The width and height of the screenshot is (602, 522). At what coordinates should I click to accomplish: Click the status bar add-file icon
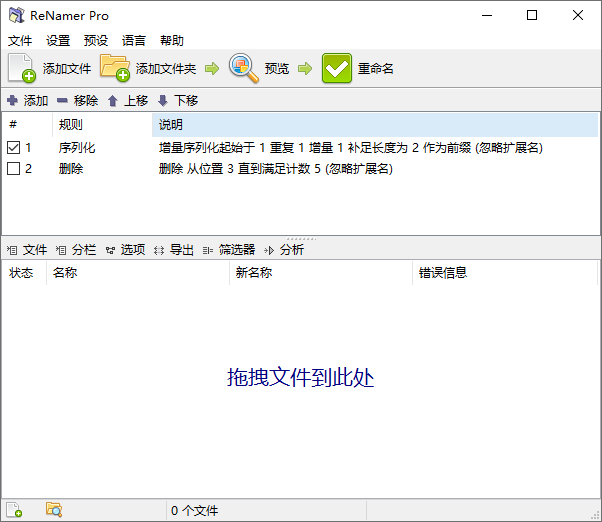[x=15, y=510]
